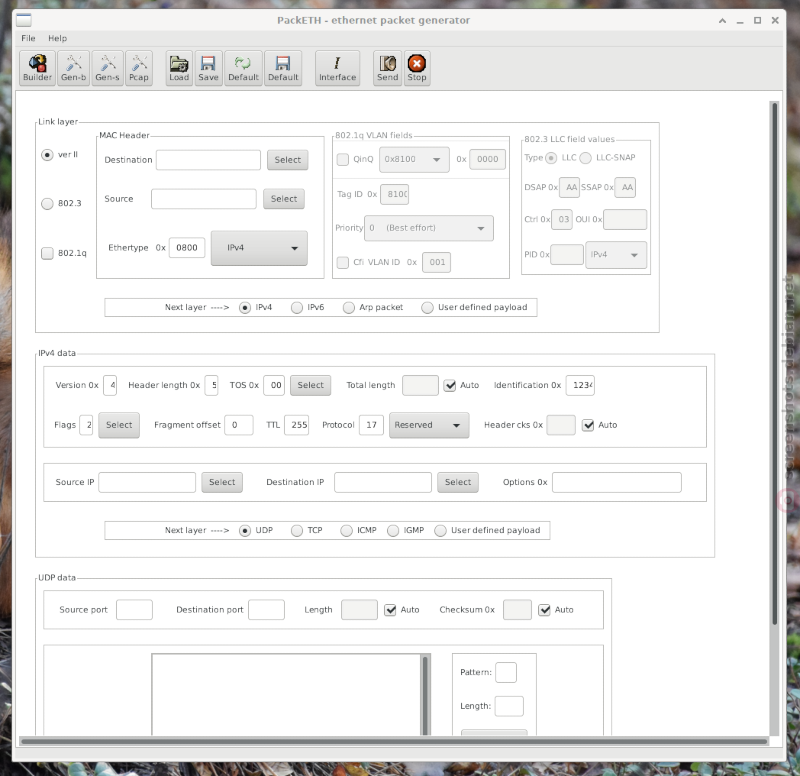This screenshot has height=776, width=800.
Task: Click the Load toolbar icon
Action: click(179, 68)
